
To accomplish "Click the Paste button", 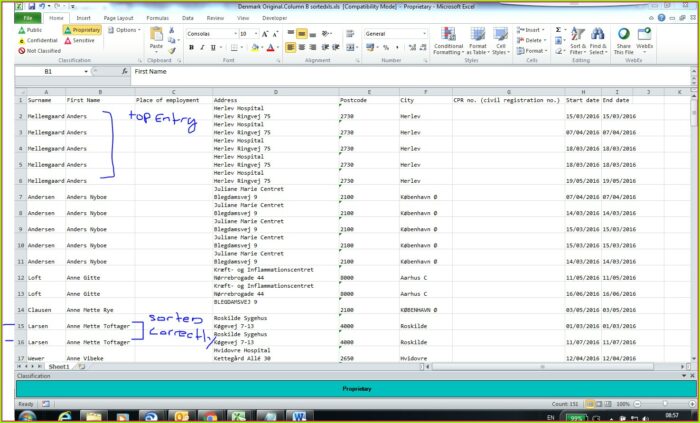I will [156, 38].
